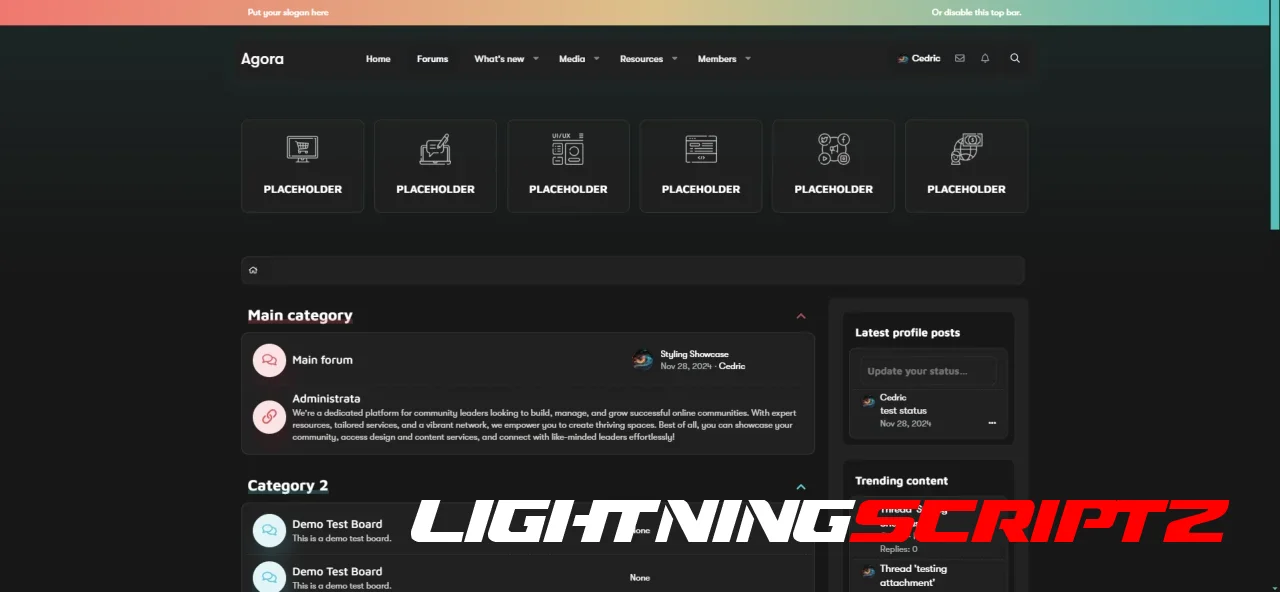Image resolution: width=1280 pixels, height=592 pixels.
Task: Select Home in the navigation bar
Action: (378, 59)
